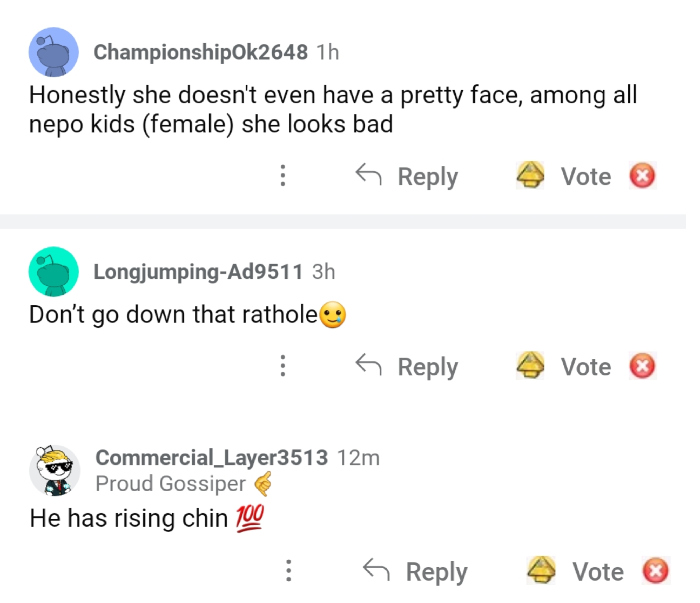Upvote Commercial_Layer3513's comment with the yellow arrow
This screenshot has height=603, width=700.
click(x=541, y=571)
